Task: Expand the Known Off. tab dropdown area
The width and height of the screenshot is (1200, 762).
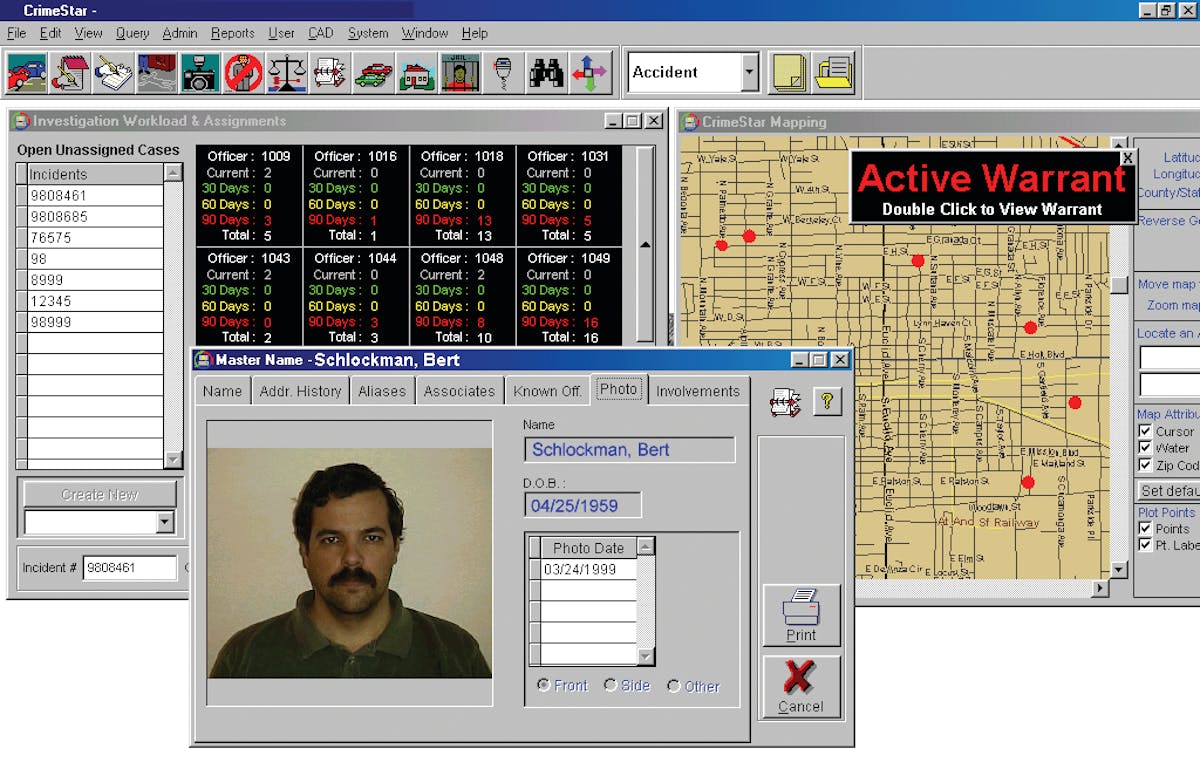Action: (547, 391)
